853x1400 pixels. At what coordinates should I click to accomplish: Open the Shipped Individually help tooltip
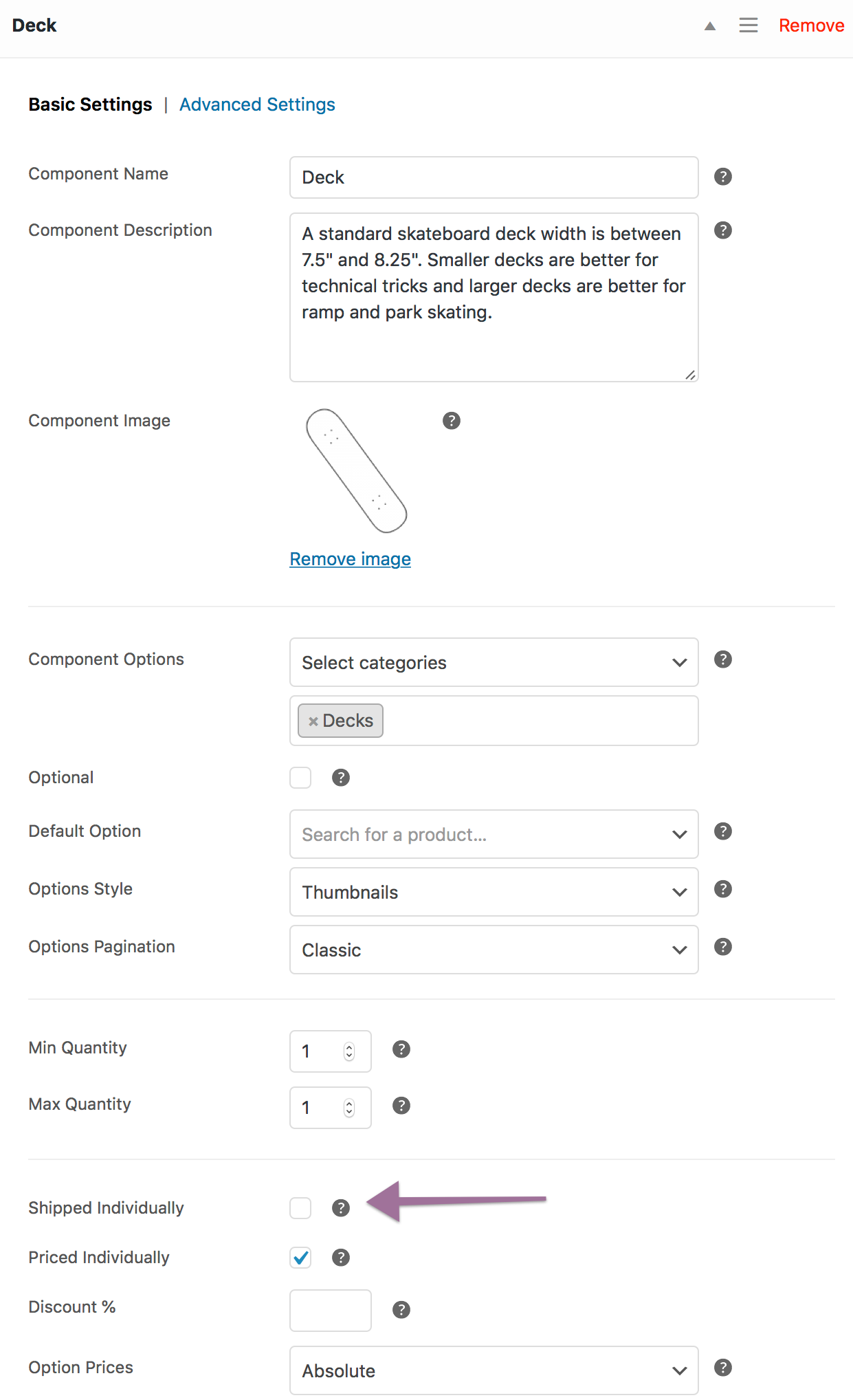tap(341, 1208)
